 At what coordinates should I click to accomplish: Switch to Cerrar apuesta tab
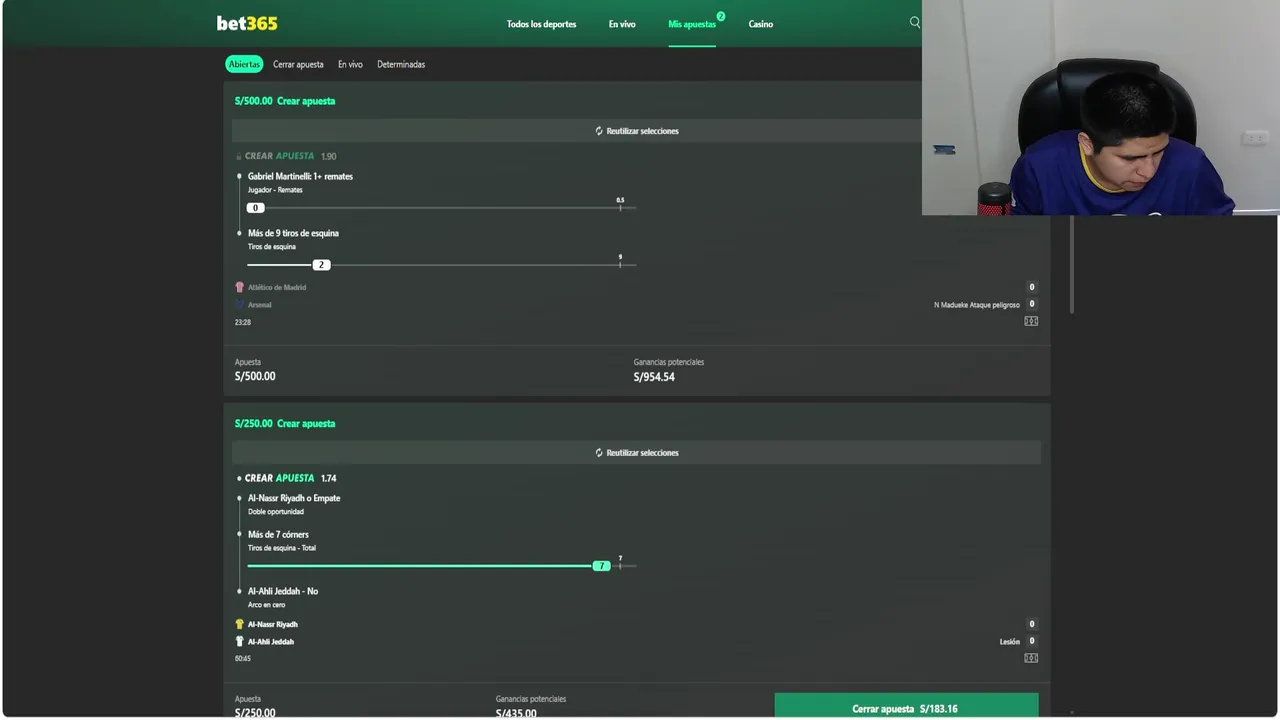click(x=298, y=64)
